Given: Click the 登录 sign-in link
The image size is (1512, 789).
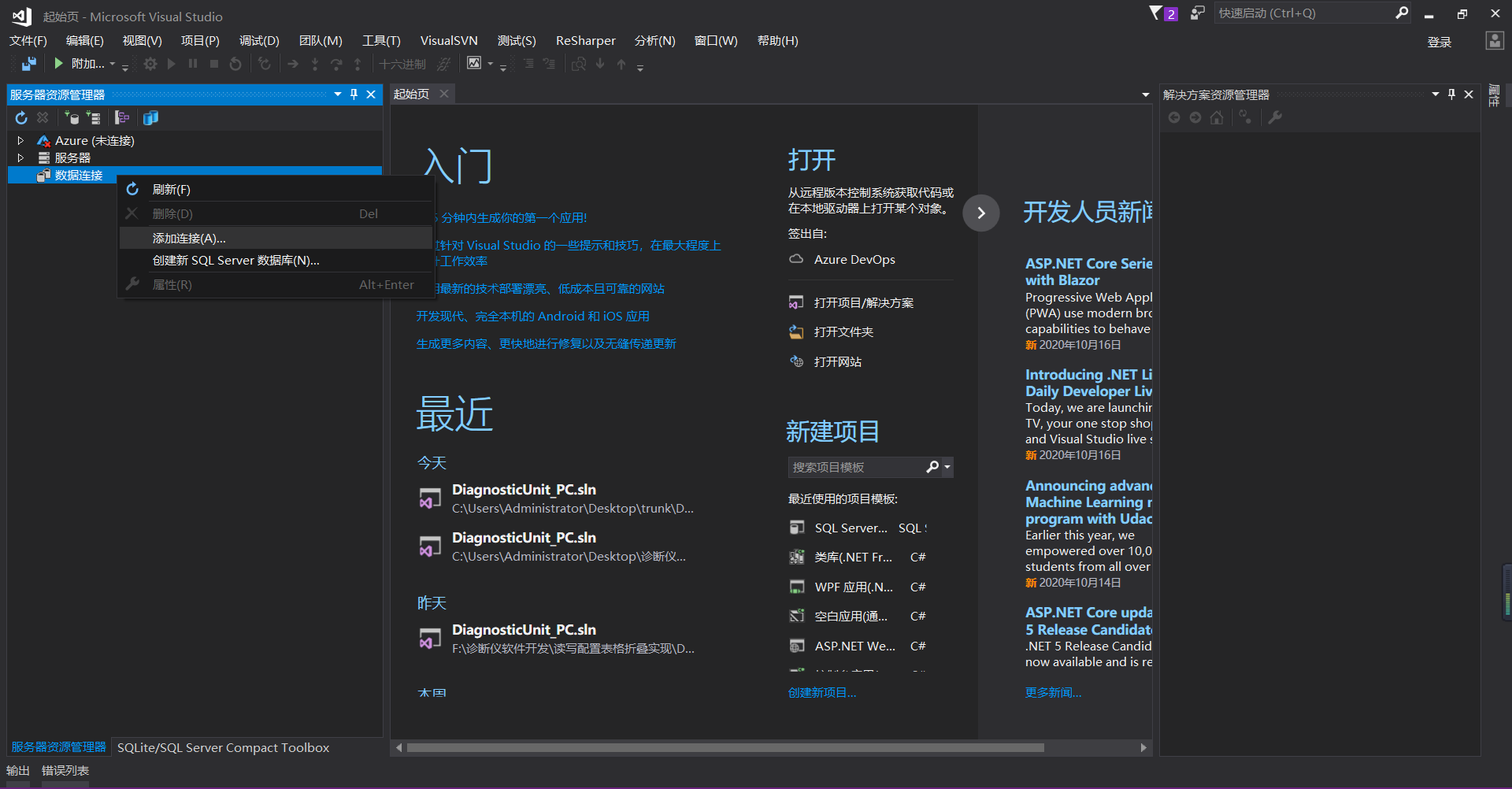Looking at the screenshot, I should point(1439,42).
